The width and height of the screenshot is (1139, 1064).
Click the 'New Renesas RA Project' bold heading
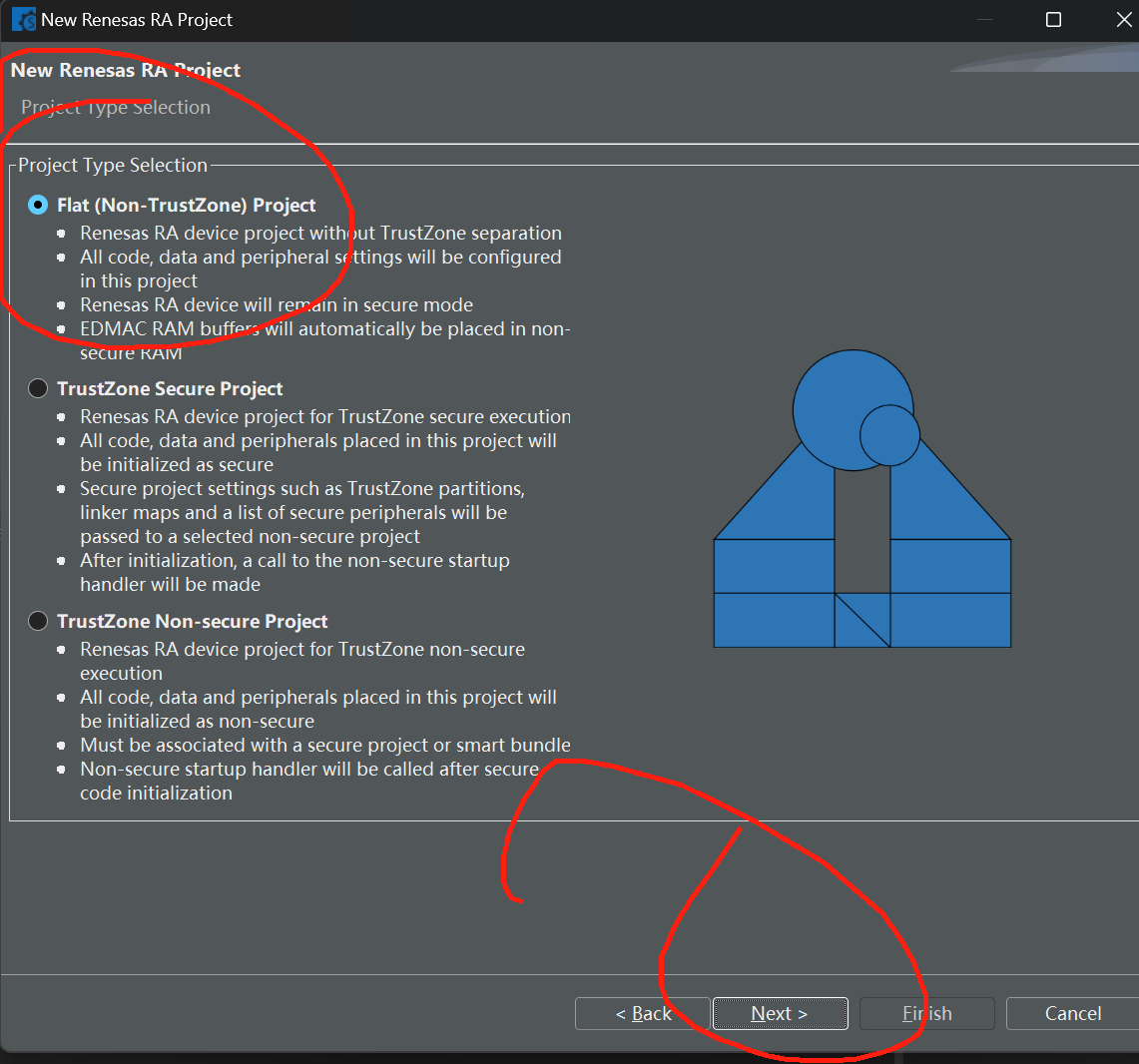tap(125, 70)
